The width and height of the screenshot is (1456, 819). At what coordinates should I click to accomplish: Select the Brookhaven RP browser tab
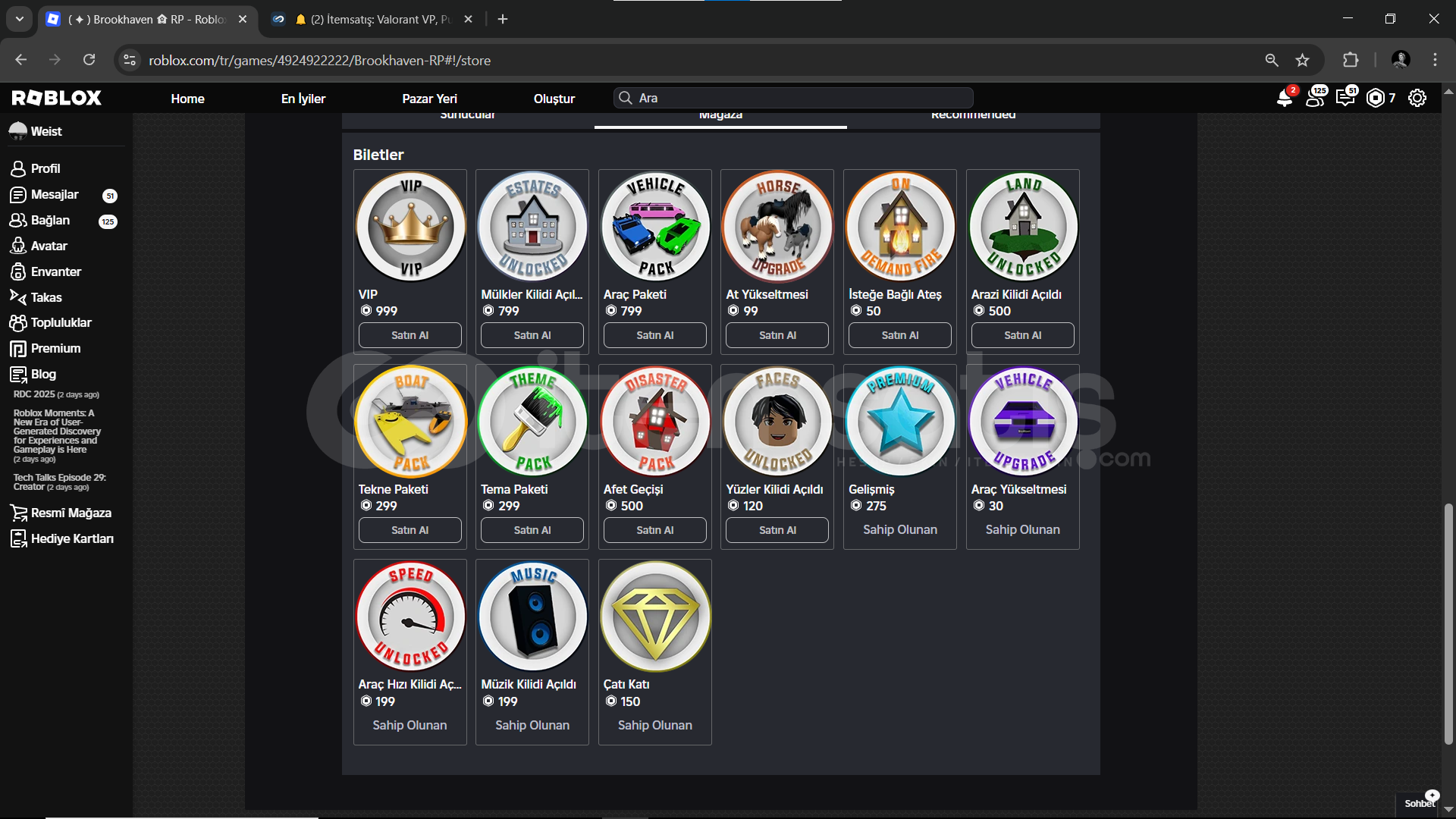point(146,19)
